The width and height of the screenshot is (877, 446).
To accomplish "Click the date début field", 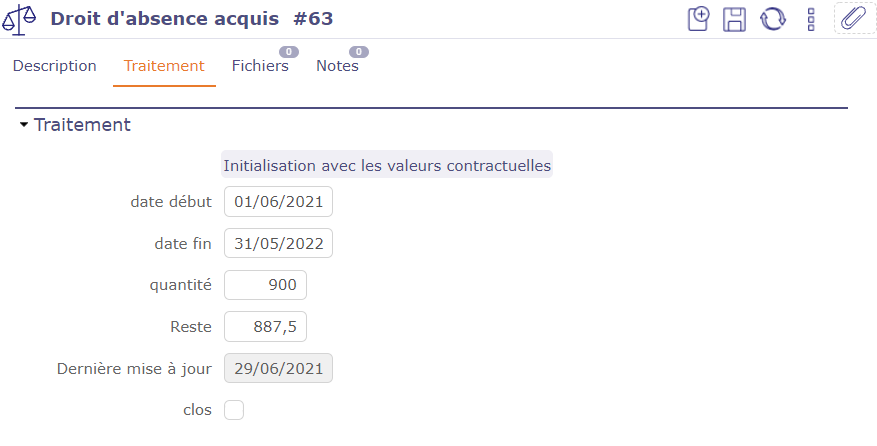I will 278,202.
